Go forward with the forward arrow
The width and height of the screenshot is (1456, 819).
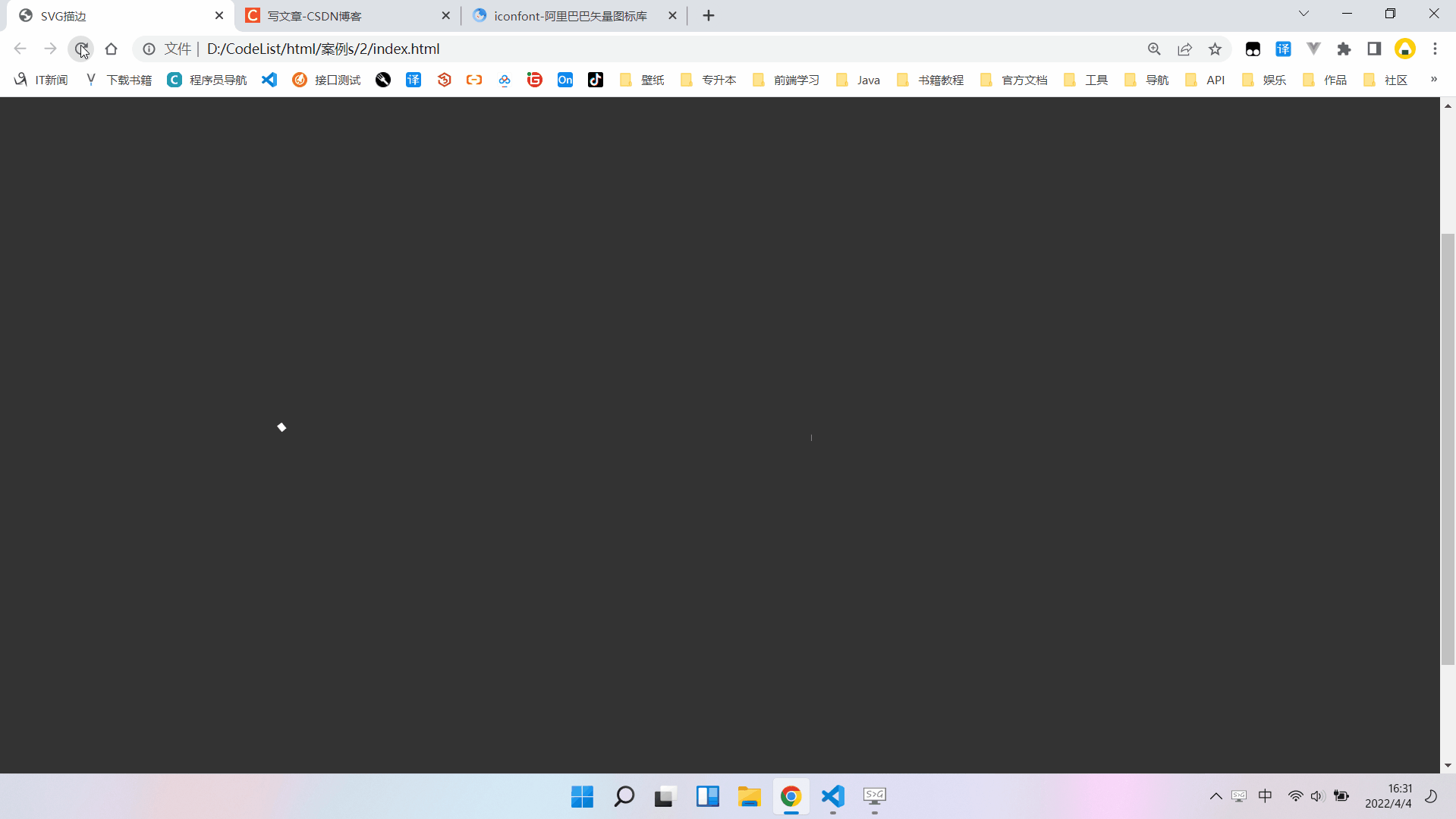(x=50, y=49)
